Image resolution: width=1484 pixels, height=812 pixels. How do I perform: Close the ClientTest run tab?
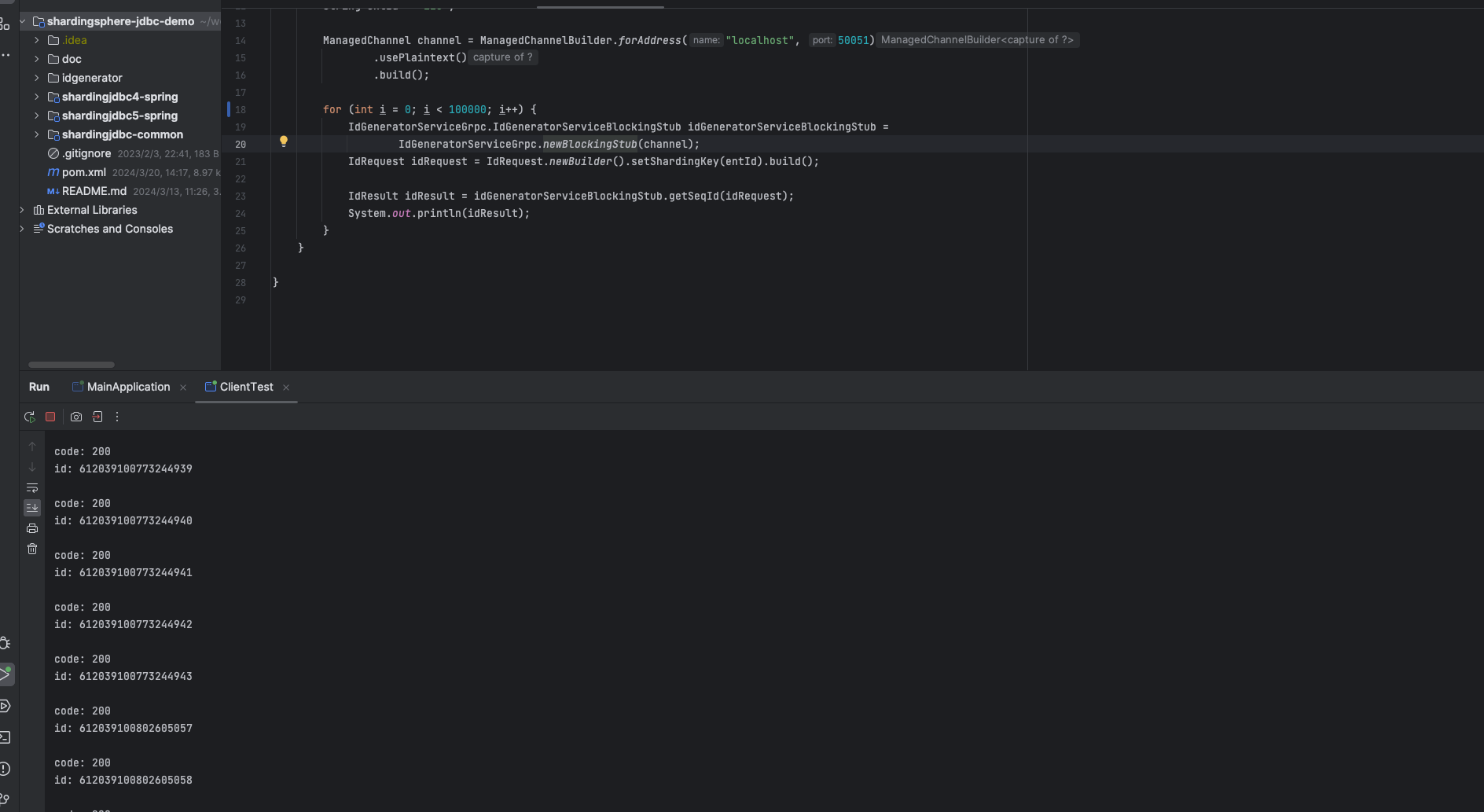pyautogui.click(x=286, y=388)
